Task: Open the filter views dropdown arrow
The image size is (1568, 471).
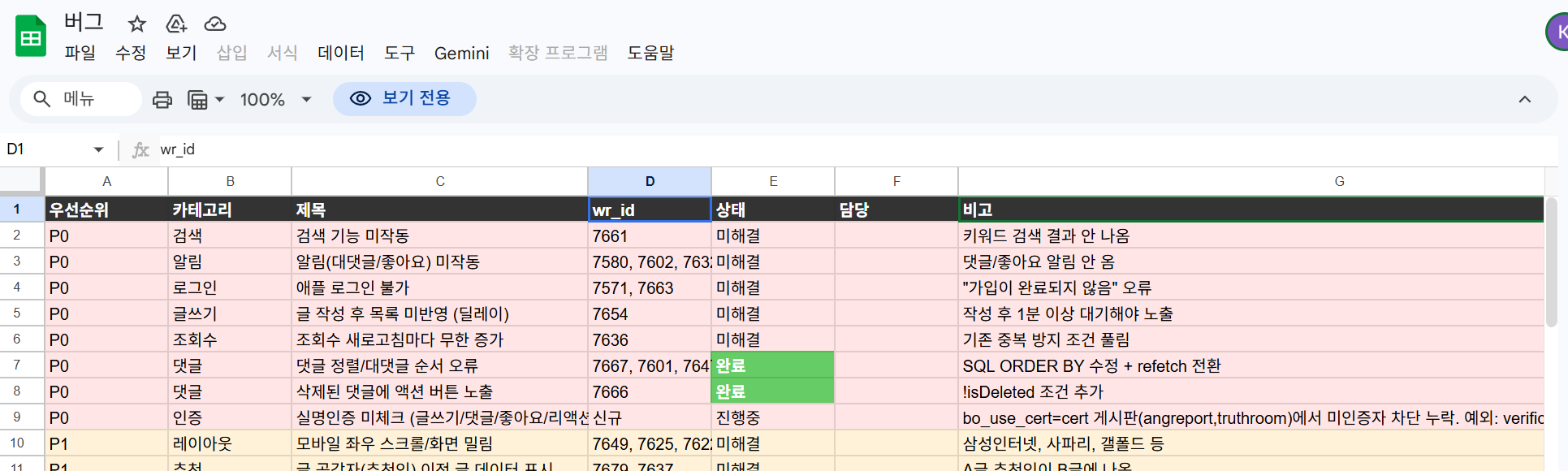Action: click(219, 99)
